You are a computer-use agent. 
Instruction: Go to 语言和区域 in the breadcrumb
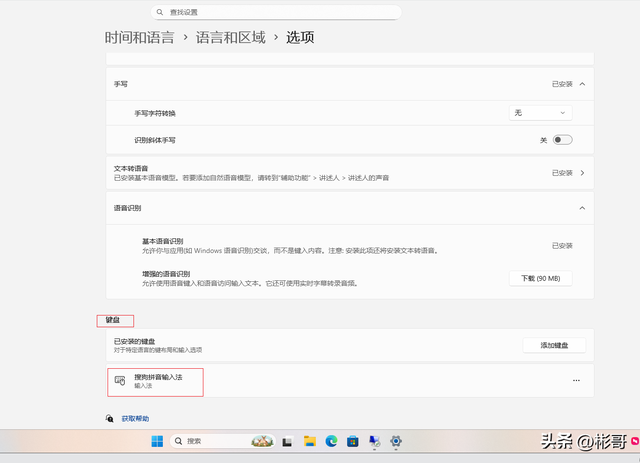click(x=231, y=38)
